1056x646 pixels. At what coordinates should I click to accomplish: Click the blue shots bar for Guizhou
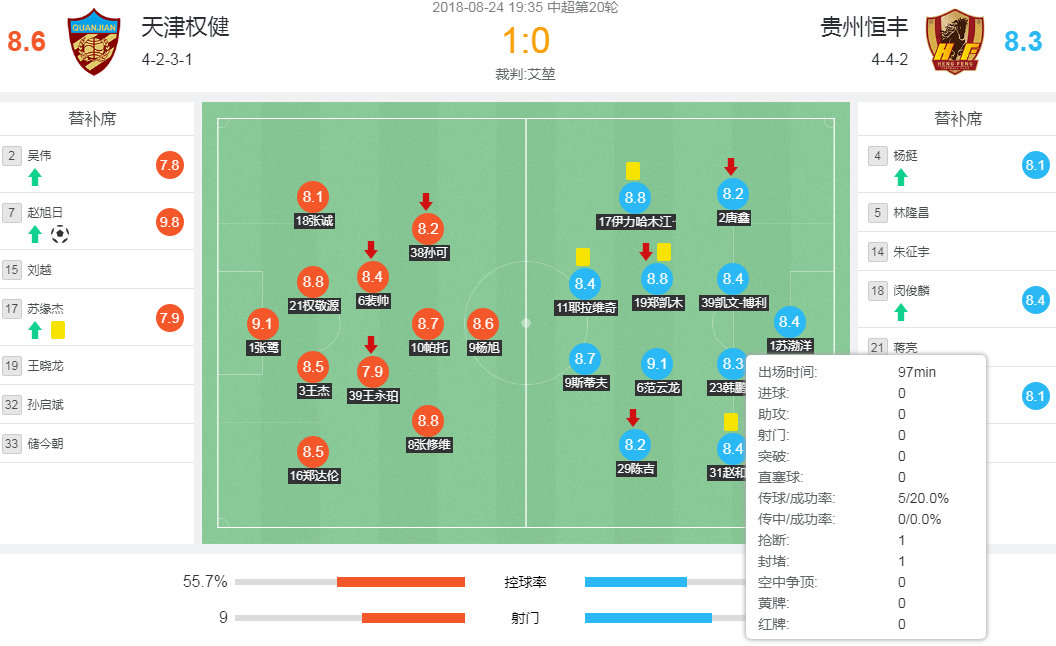(x=648, y=618)
